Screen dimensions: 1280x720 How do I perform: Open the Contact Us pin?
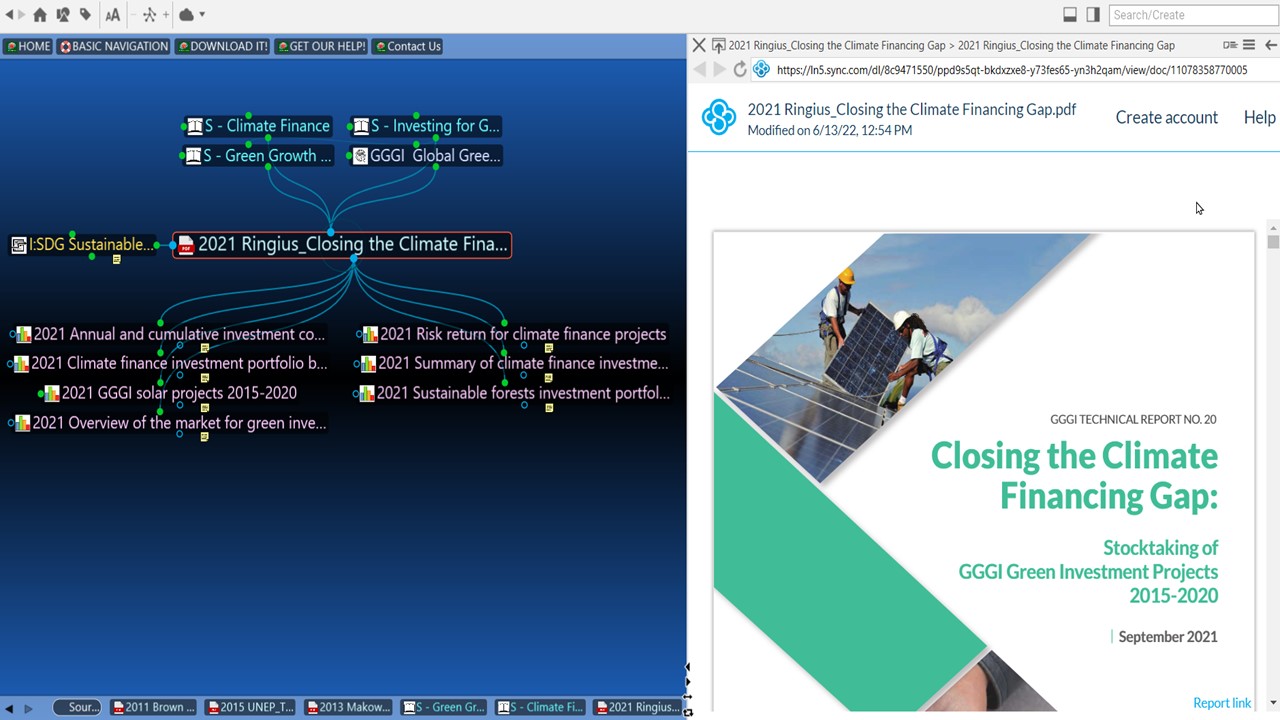pos(408,46)
